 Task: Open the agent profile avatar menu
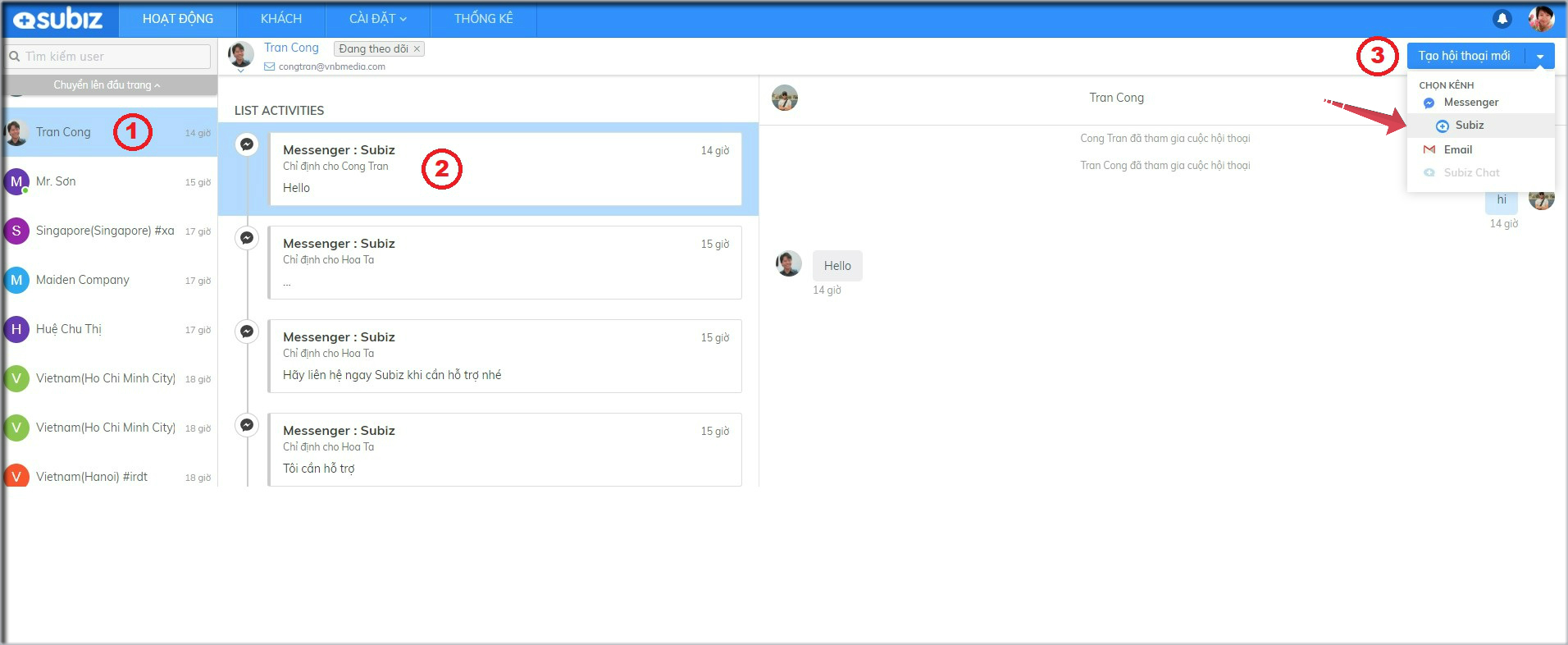(1541, 18)
